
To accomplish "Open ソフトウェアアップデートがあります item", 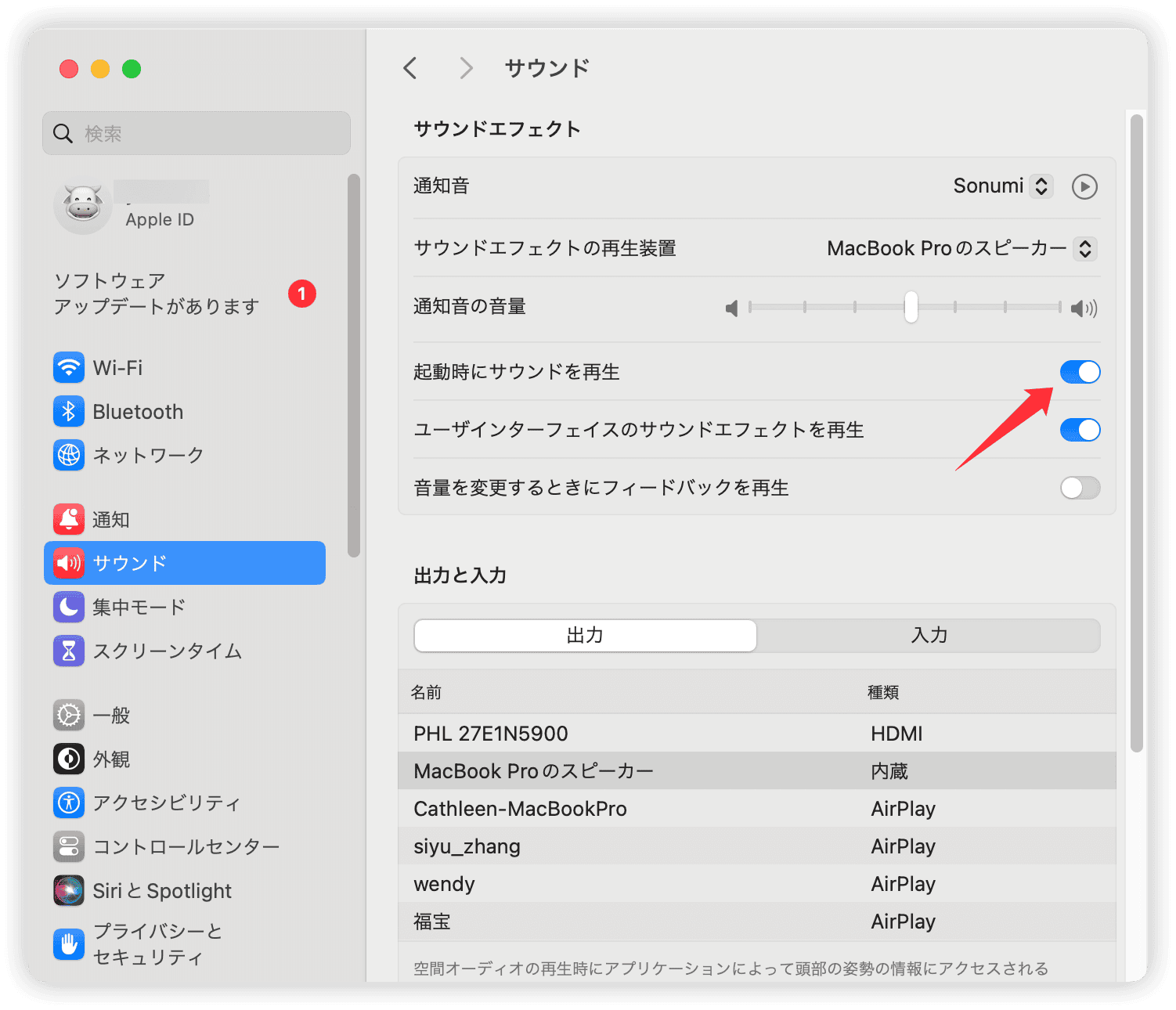I will [x=185, y=294].
